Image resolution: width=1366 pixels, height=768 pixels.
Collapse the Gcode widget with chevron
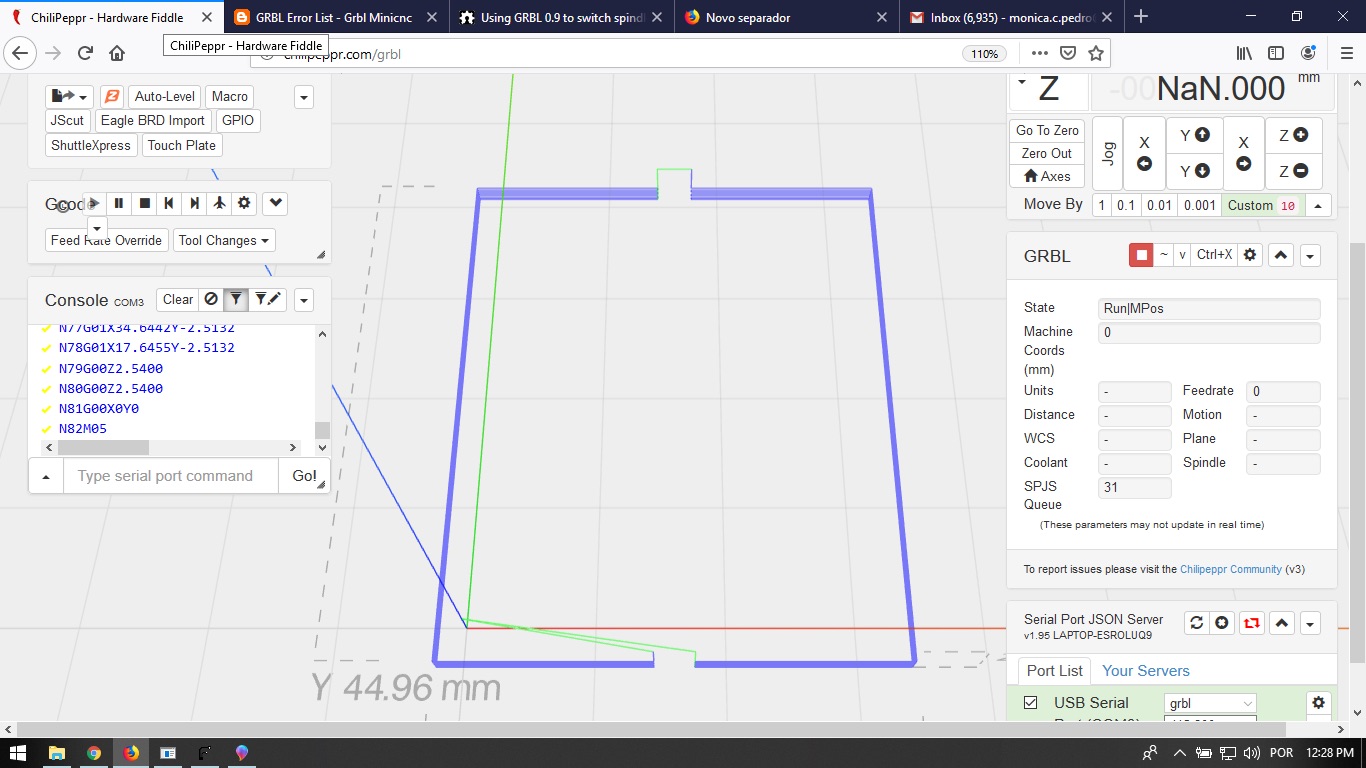tap(276, 203)
